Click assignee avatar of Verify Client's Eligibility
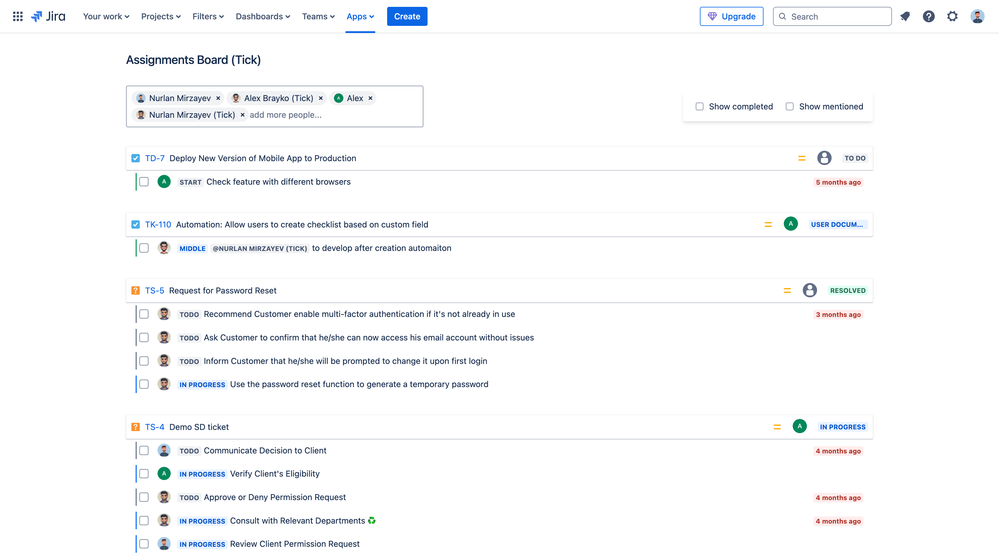This screenshot has width=999, height=556. pyautogui.click(x=164, y=473)
